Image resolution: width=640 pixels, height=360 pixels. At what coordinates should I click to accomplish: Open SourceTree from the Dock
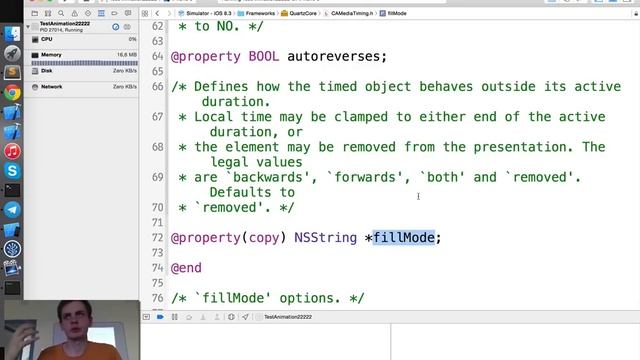coord(12,249)
